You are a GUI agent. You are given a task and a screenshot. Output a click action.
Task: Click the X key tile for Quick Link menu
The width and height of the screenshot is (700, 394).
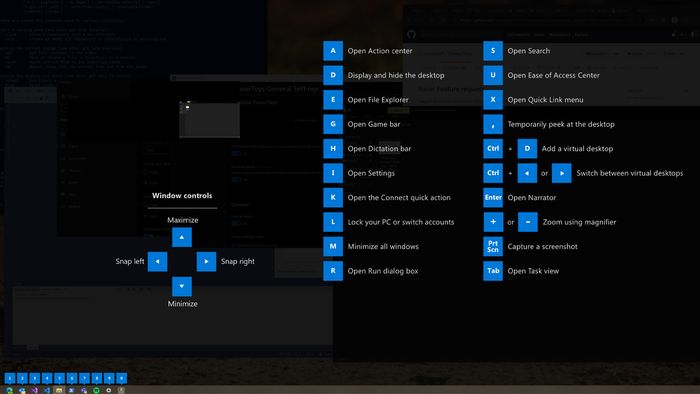pyautogui.click(x=493, y=100)
